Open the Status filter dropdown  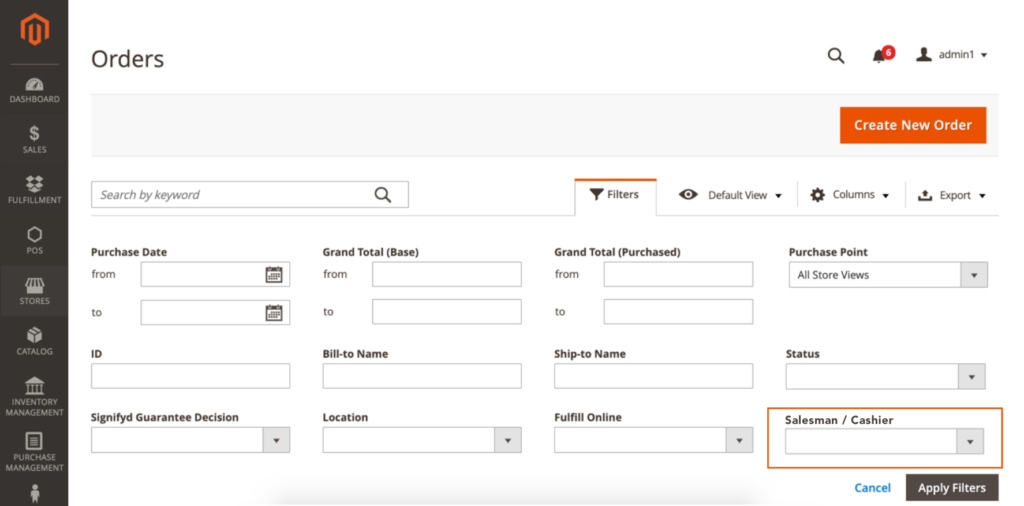(885, 377)
